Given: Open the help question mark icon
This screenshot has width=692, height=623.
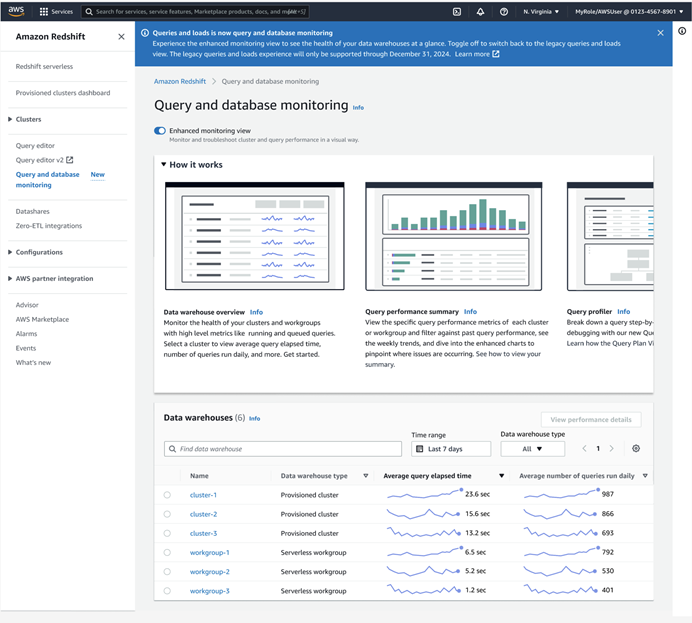Looking at the screenshot, I should [503, 12].
